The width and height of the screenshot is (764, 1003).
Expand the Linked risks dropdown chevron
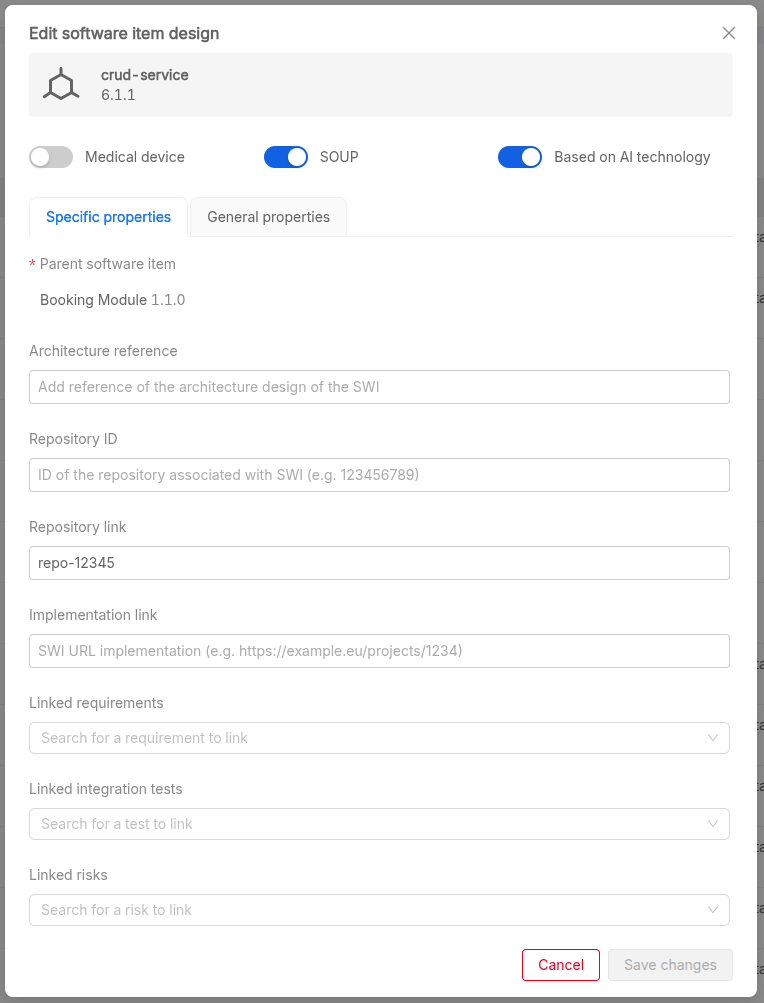713,910
